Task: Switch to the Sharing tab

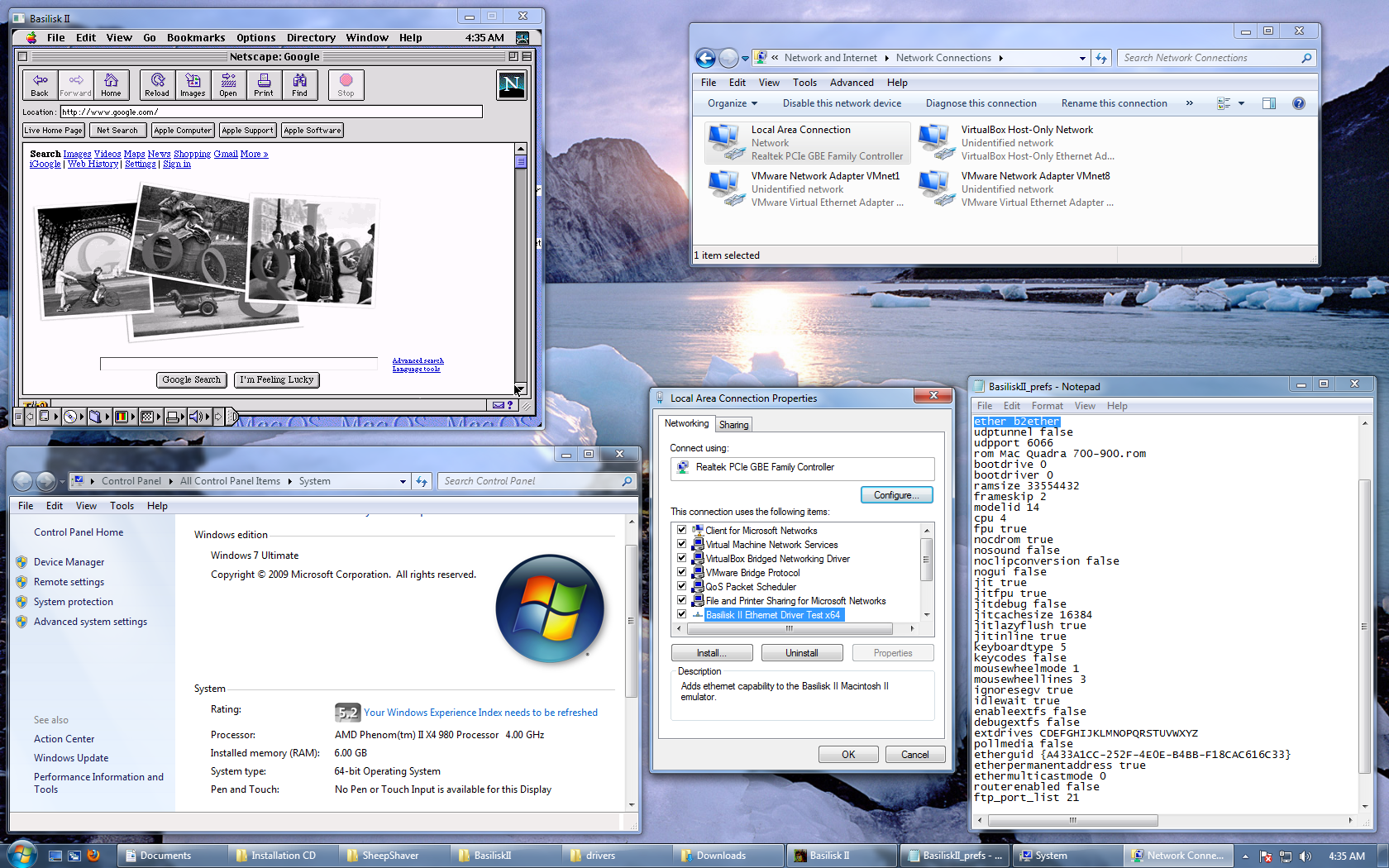Action: [733, 423]
